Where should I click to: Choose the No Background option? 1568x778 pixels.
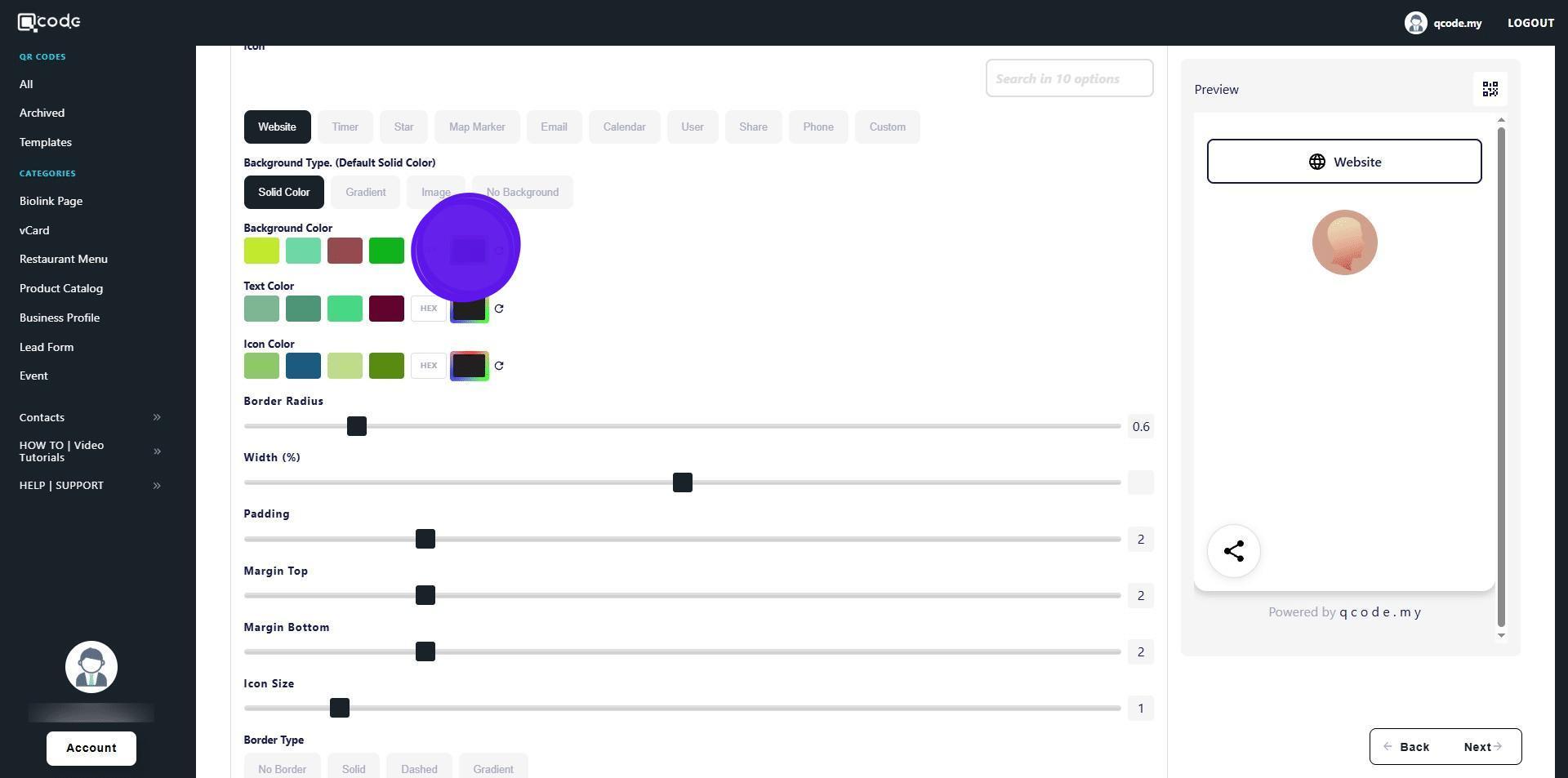tap(522, 193)
